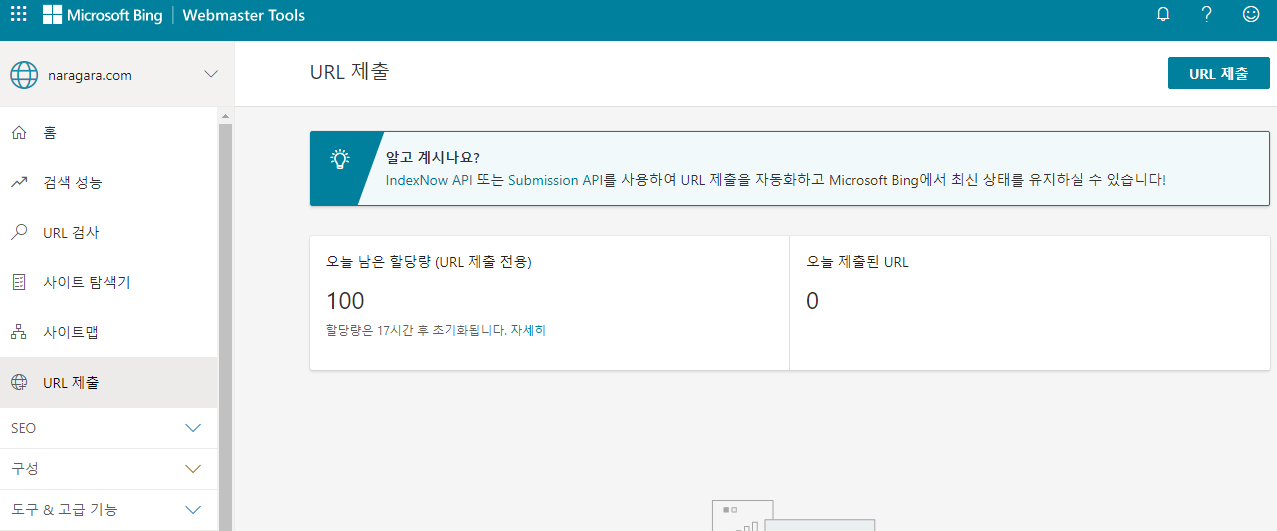Click the remaining quota value 100
The height and width of the screenshot is (531, 1277).
click(x=346, y=301)
